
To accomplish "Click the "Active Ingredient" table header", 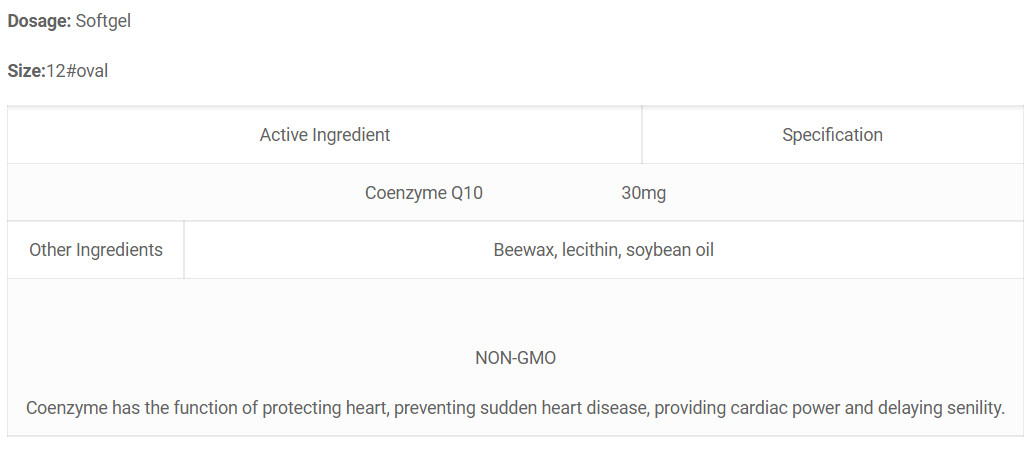I will tap(325, 135).
